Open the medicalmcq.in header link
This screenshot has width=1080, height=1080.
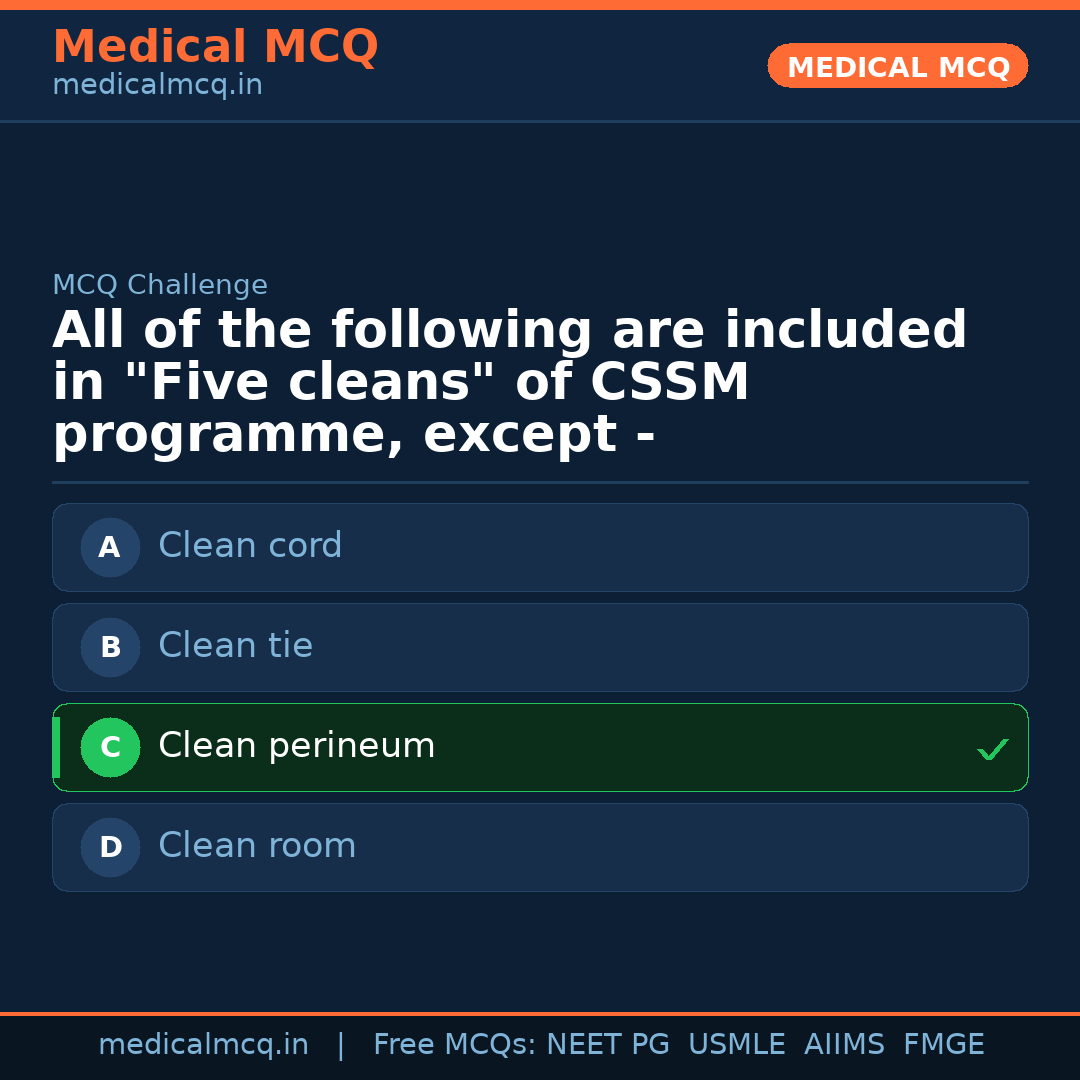(x=157, y=84)
